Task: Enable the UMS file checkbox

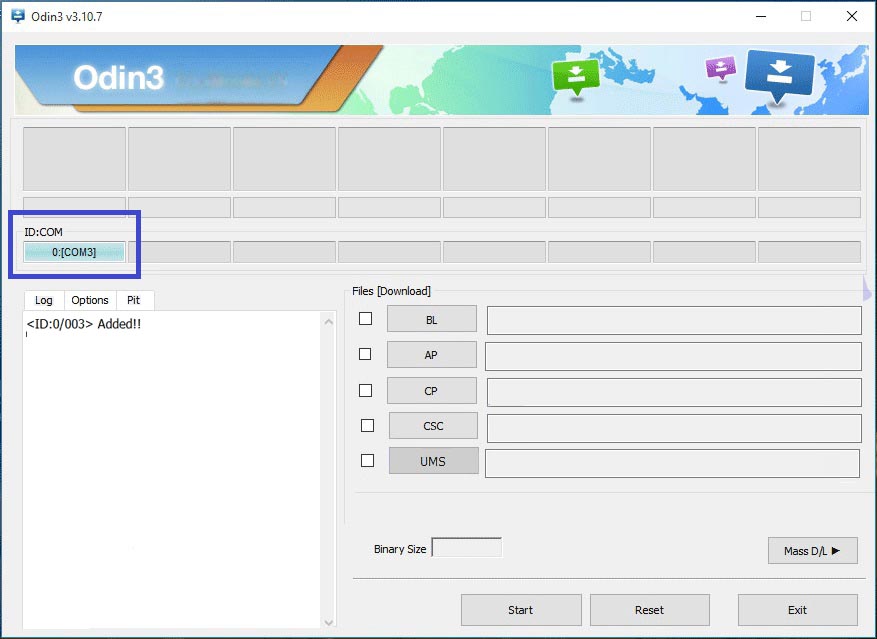Action: point(367,461)
